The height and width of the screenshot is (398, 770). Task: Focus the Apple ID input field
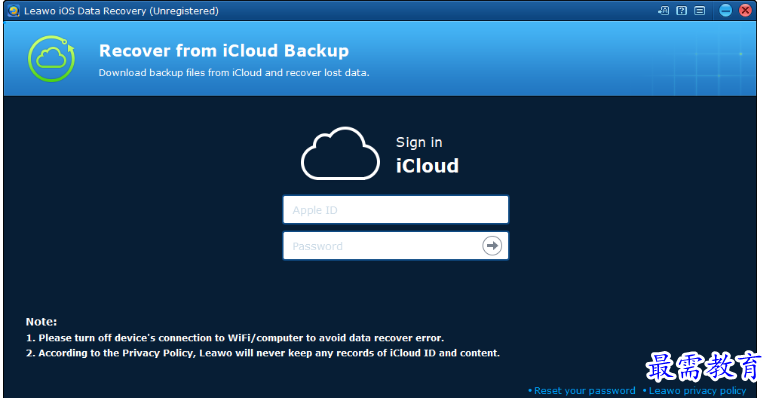click(396, 210)
